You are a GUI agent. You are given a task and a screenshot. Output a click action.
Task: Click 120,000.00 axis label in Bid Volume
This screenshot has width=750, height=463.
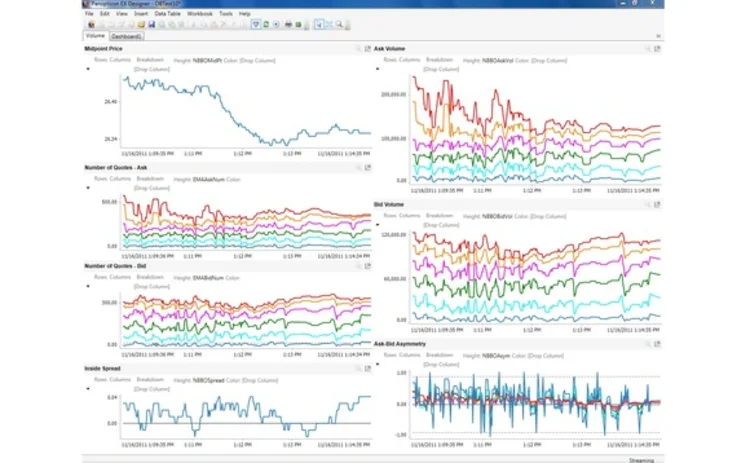click(394, 235)
